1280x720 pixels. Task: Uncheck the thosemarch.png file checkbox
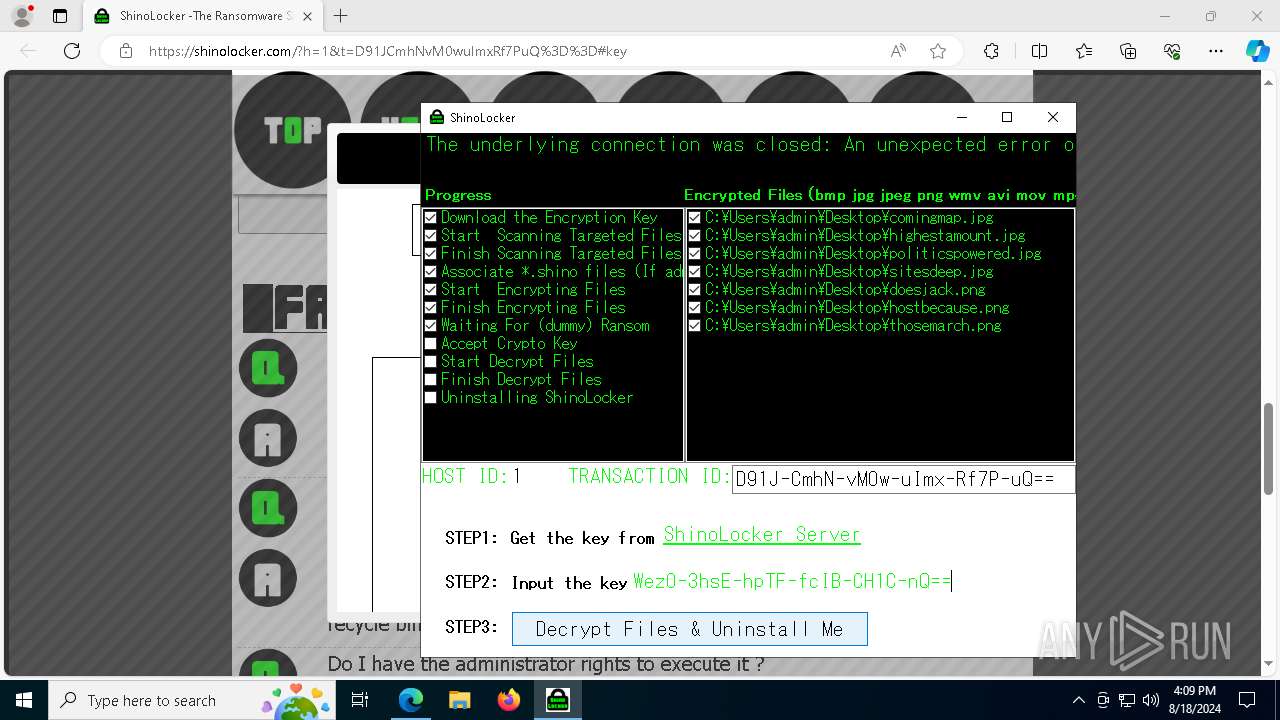[694, 325]
